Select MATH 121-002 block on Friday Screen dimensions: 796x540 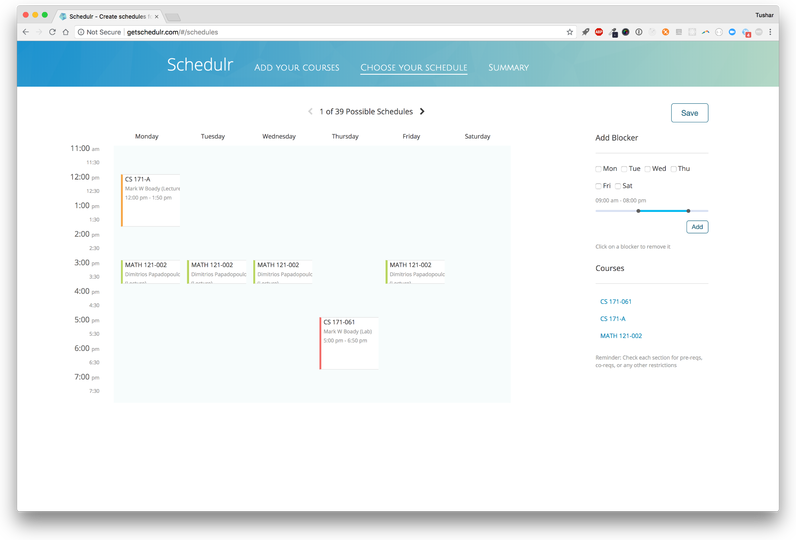(x=415, y=272)
